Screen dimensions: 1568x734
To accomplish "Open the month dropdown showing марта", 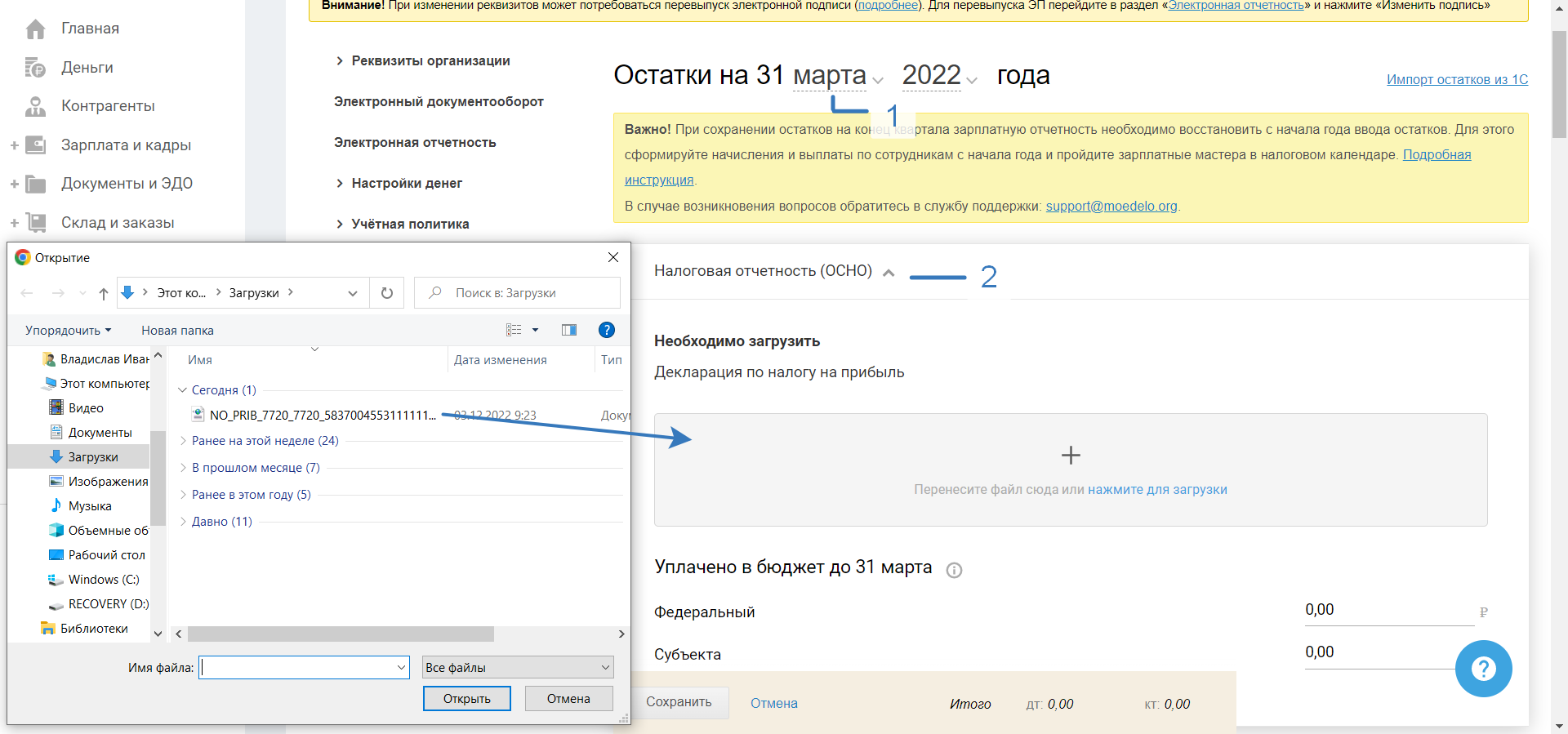I will 837,76.
